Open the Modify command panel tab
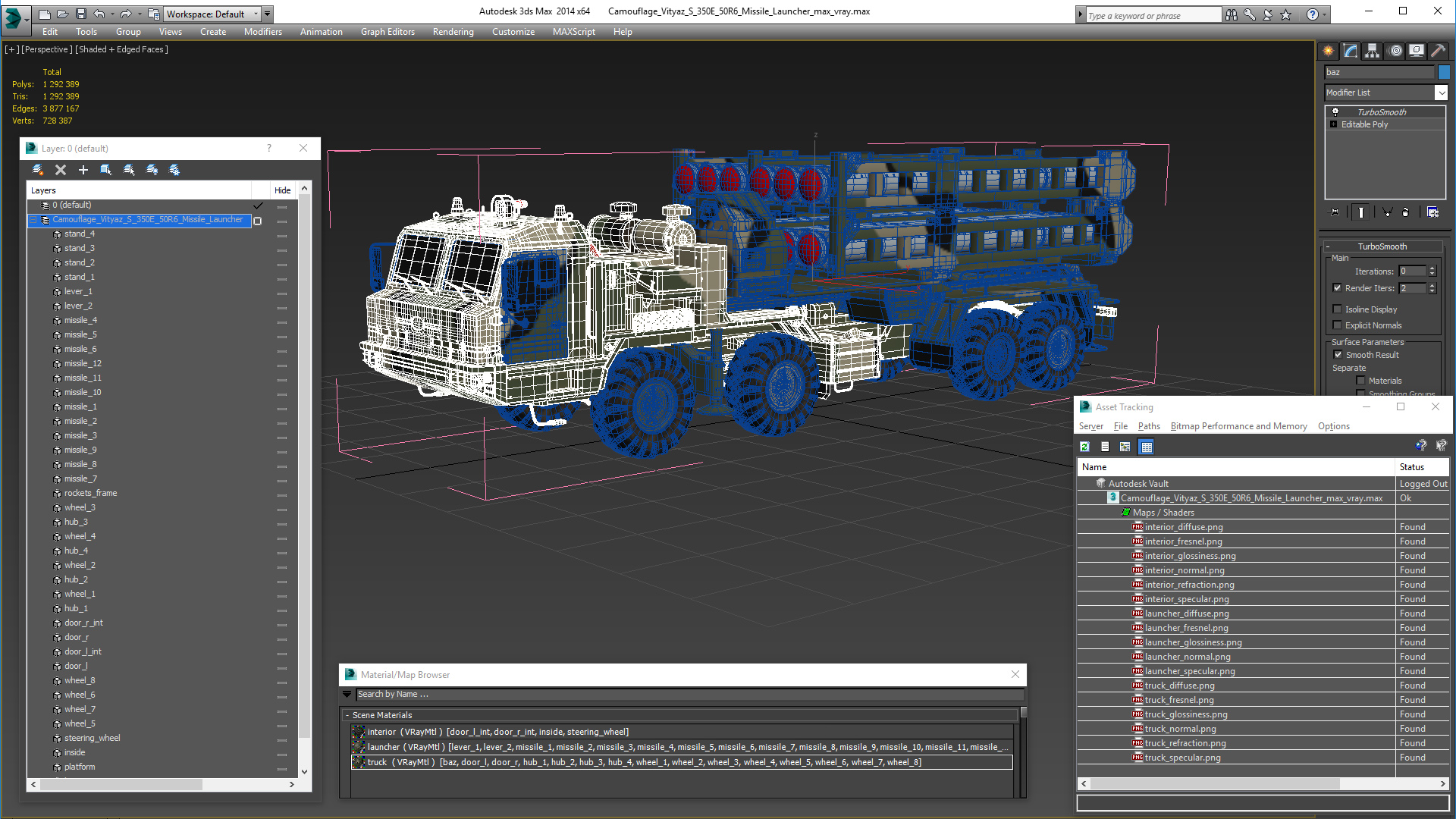Screen dimensions: 1456x819 click(1351, 51)
